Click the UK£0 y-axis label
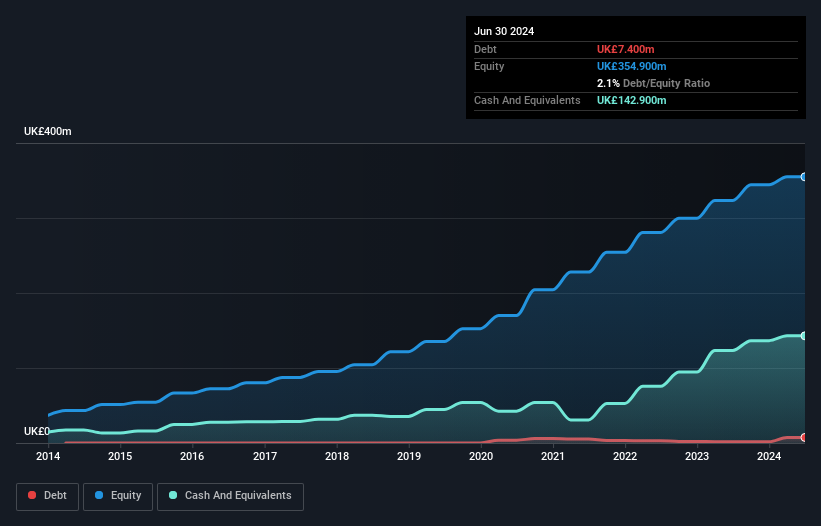Image resolution: width=821 pixels, height=526 pixels. click(37, 431)
